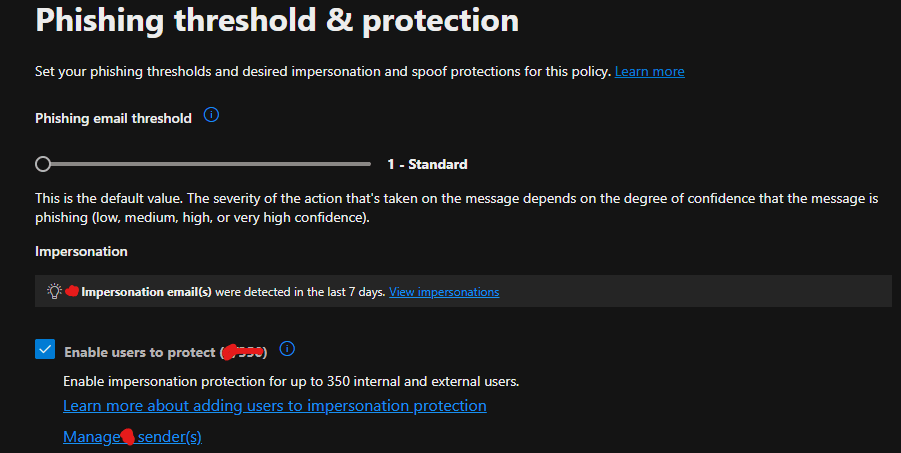Click the middle of the phishing threshold slider track
This screenshot has height=453, width=901.
pos(207,164)
